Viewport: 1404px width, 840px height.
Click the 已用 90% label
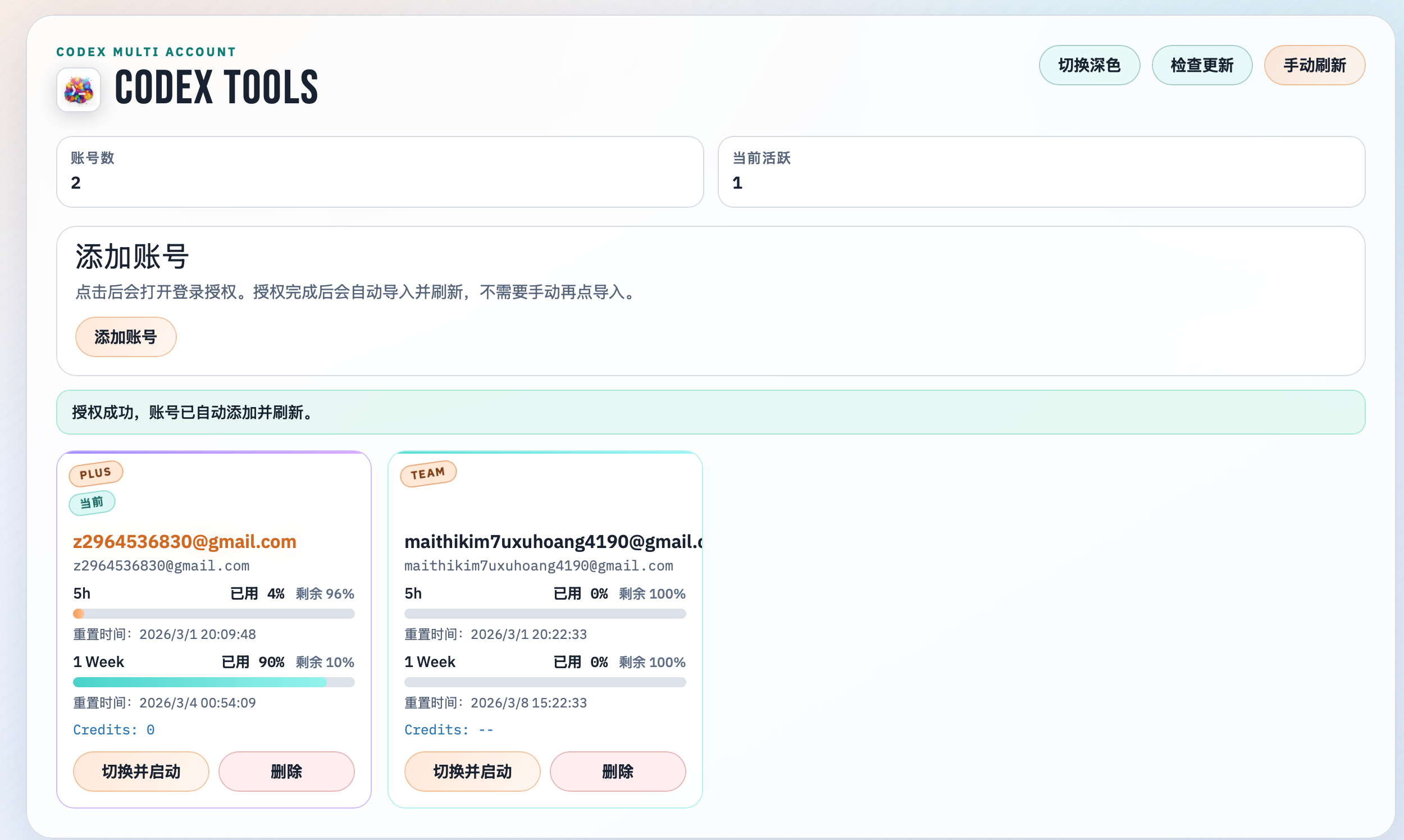coord(253,662)
